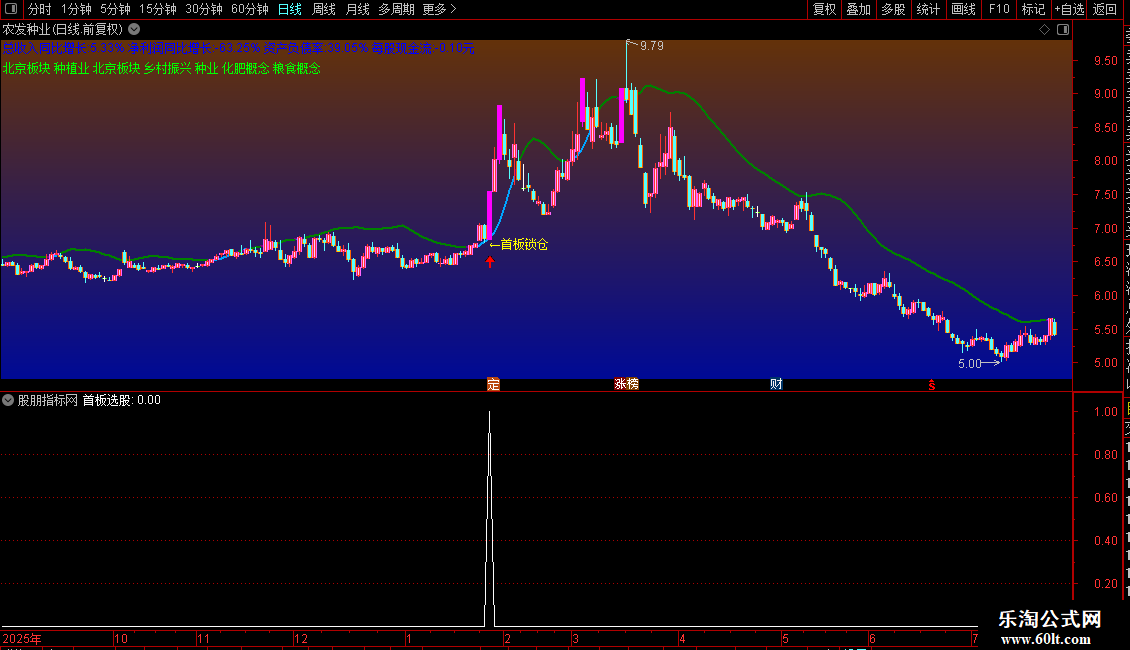1130x650 pixels.
Task: Click the 9.79 high price label
Action: (651, 46)
